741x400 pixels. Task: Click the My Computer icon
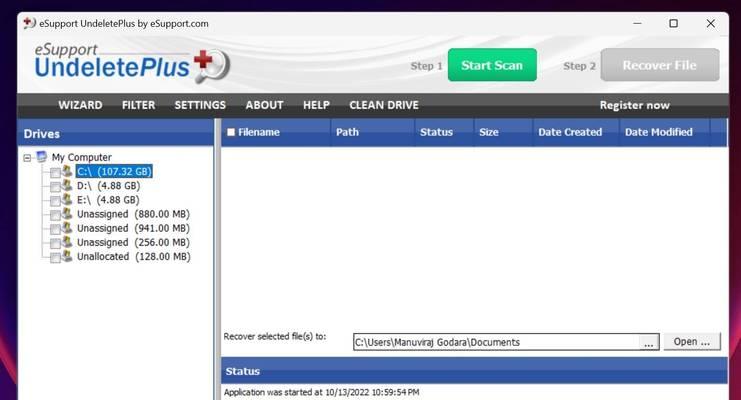pyautogui.click(x=42, y=157)
